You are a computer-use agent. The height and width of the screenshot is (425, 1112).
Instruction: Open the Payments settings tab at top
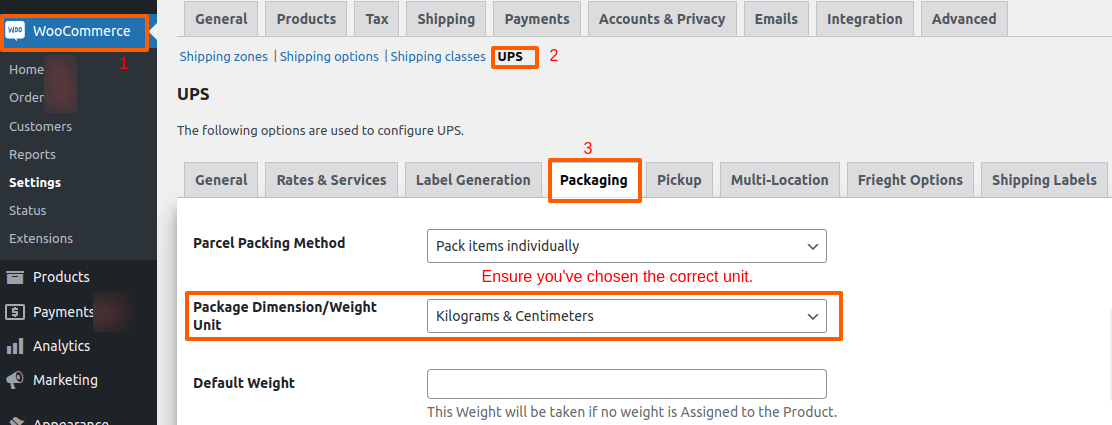(537, 19)
